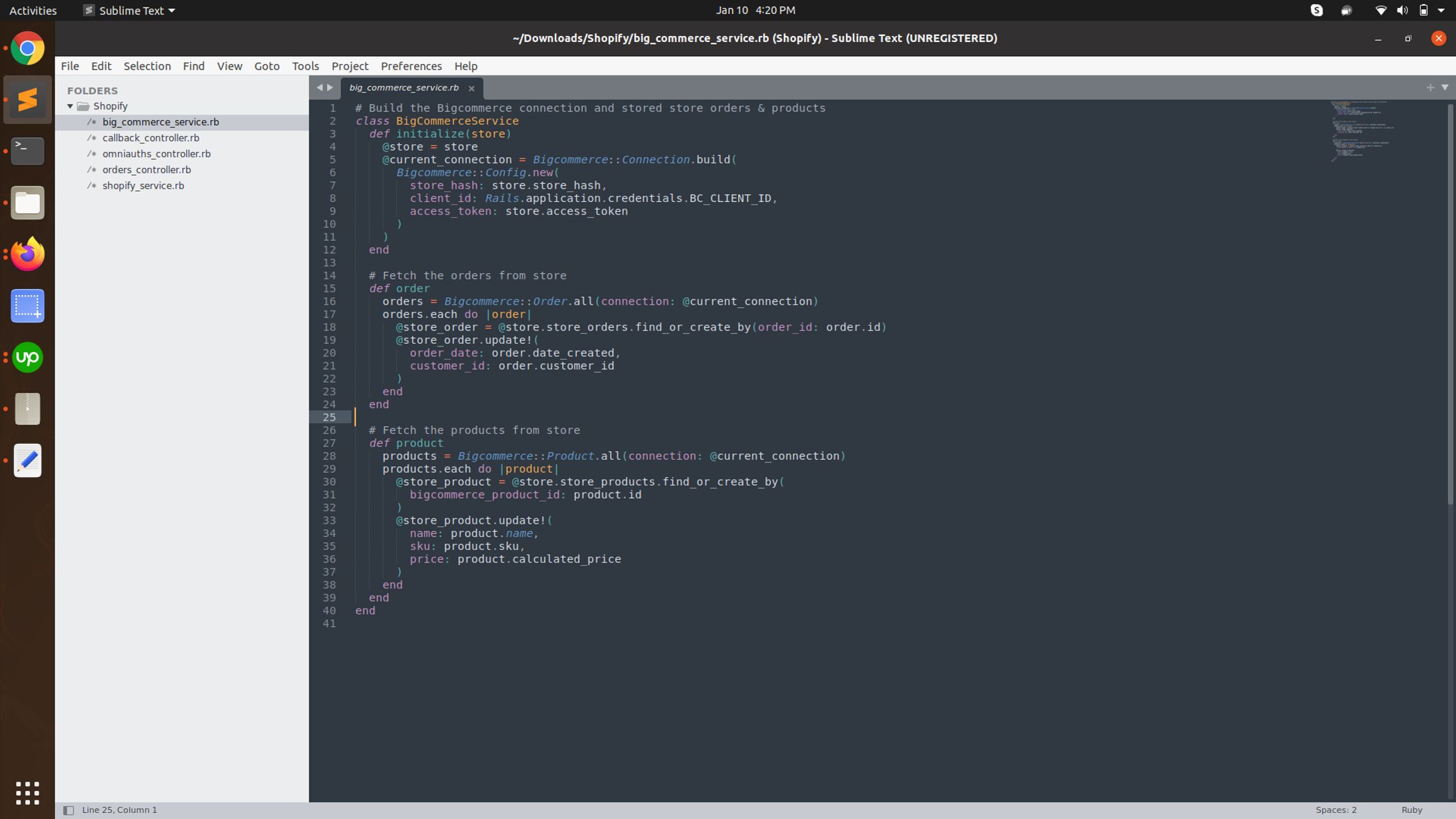The width and height of the screenshot is (1456, 819).
Task: Change syntax via Ruby status entry
Action: (1411, 810)
